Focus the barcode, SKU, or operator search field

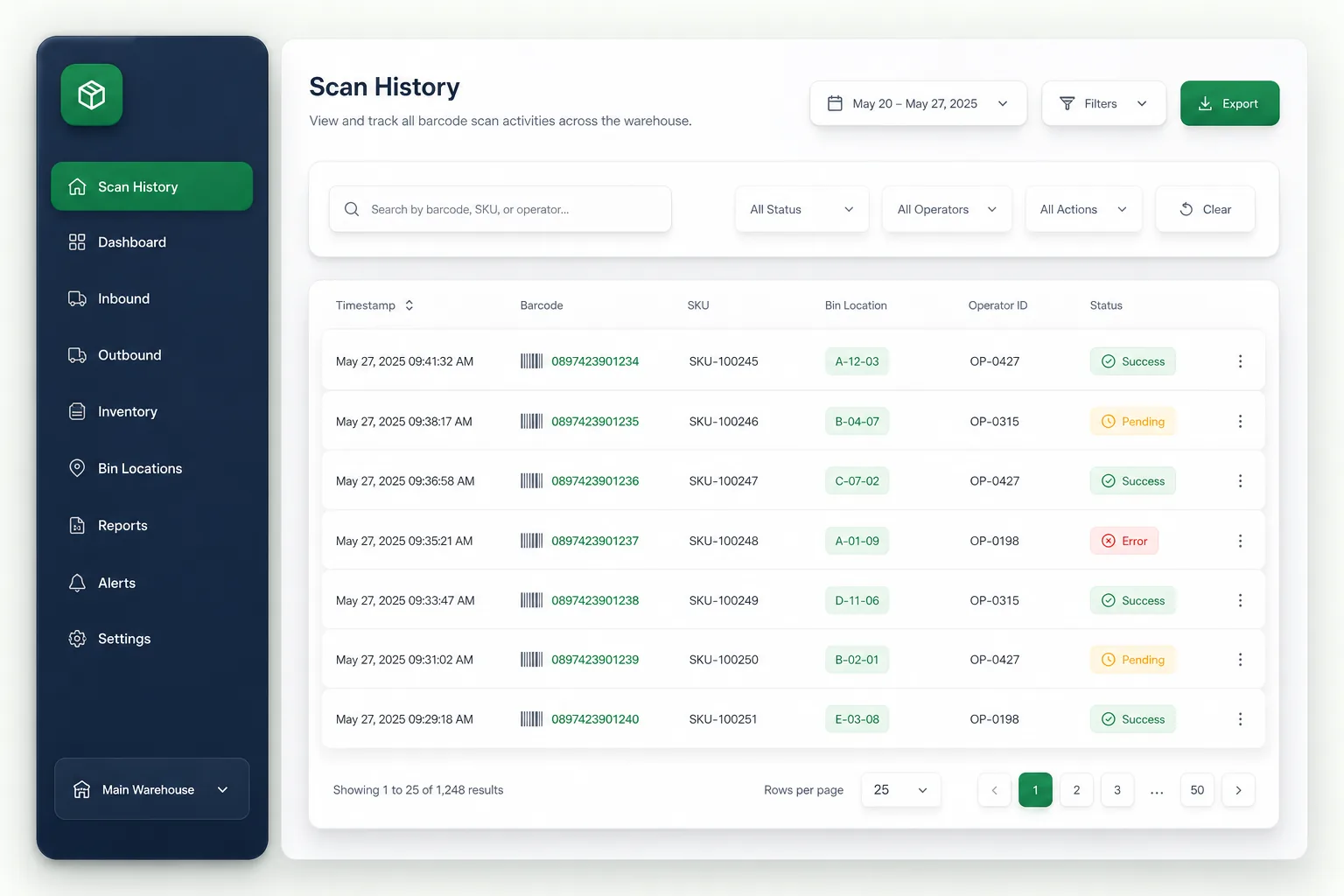tap(500, 209)
